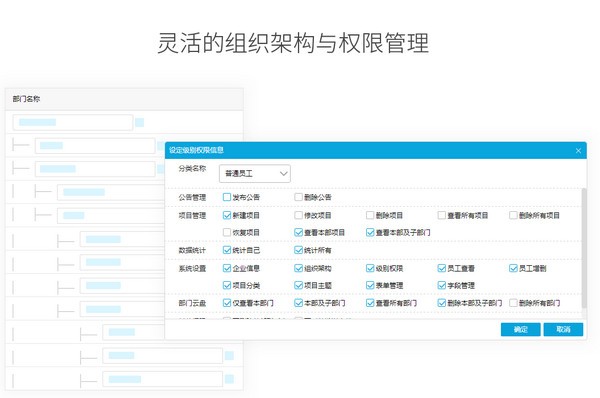Viewport: 600px width, 398px height.
Task: Check the 删除所有部门 checkbox
Action: pyautogui.click(x=513, y=303)
